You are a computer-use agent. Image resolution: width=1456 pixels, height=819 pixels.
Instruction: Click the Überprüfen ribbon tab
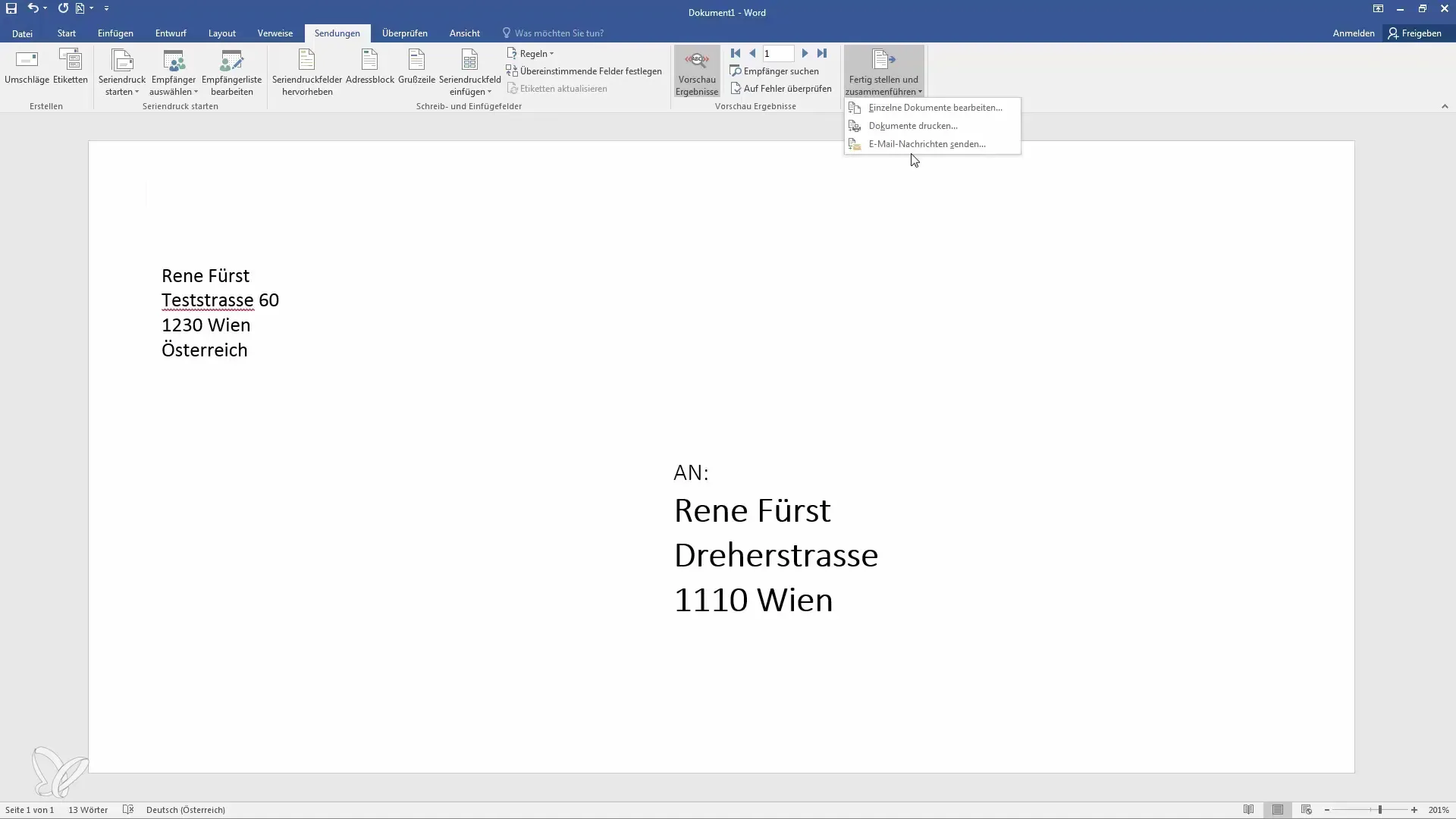point(404,33)
